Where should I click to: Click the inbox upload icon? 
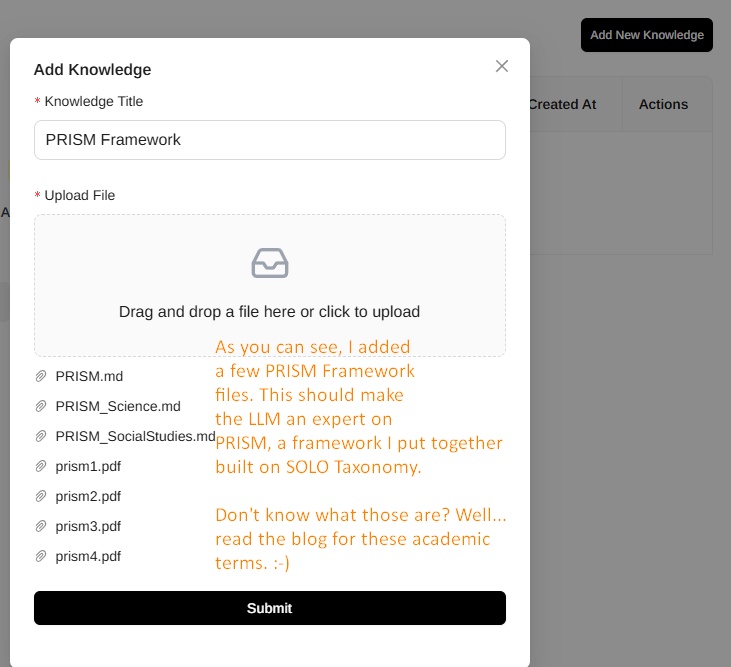(269, 263)
